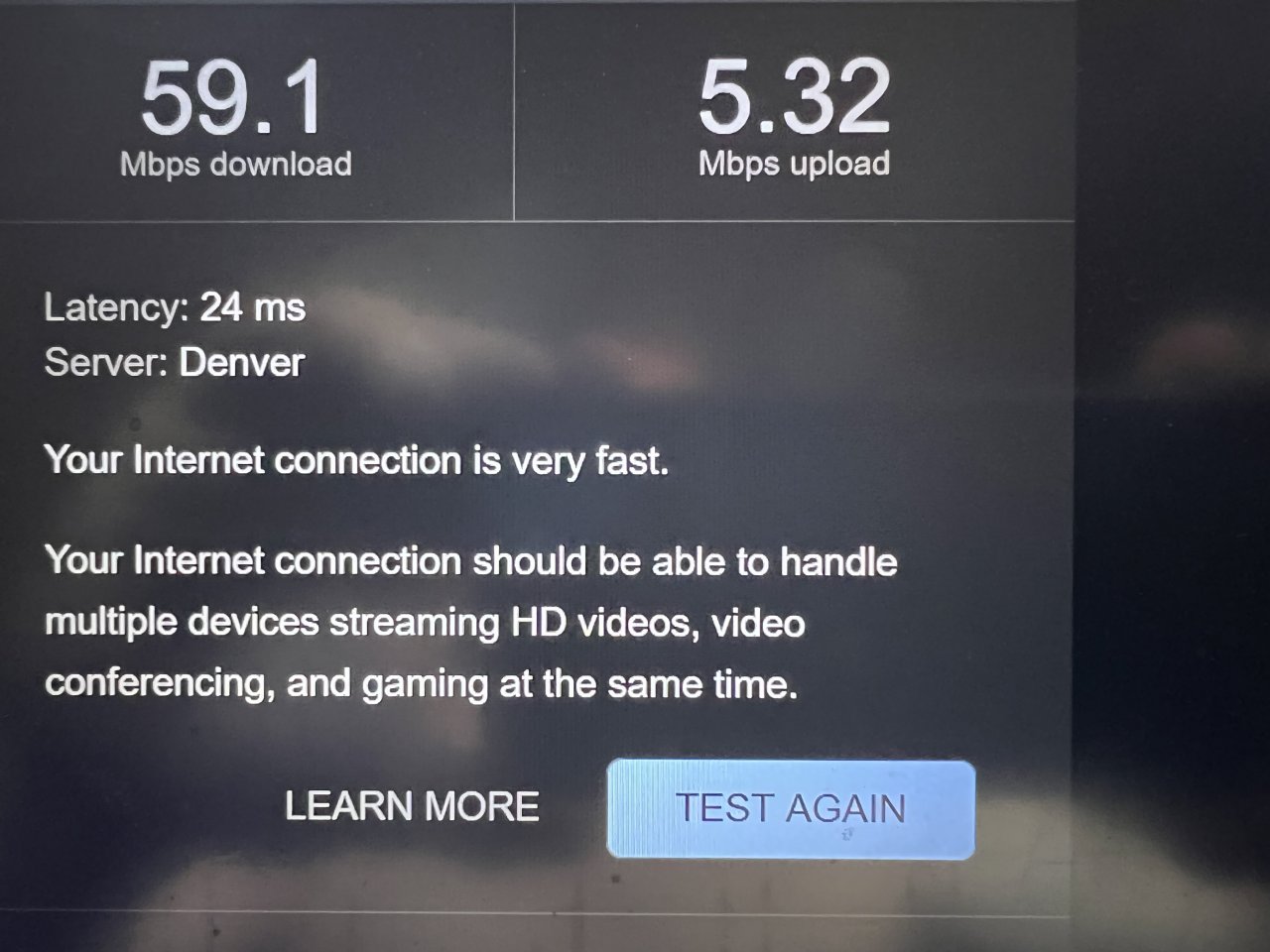Screen dimensions: 1270x952
Task: Select the 5.32 upload speed value
Action: coord(794,96)
